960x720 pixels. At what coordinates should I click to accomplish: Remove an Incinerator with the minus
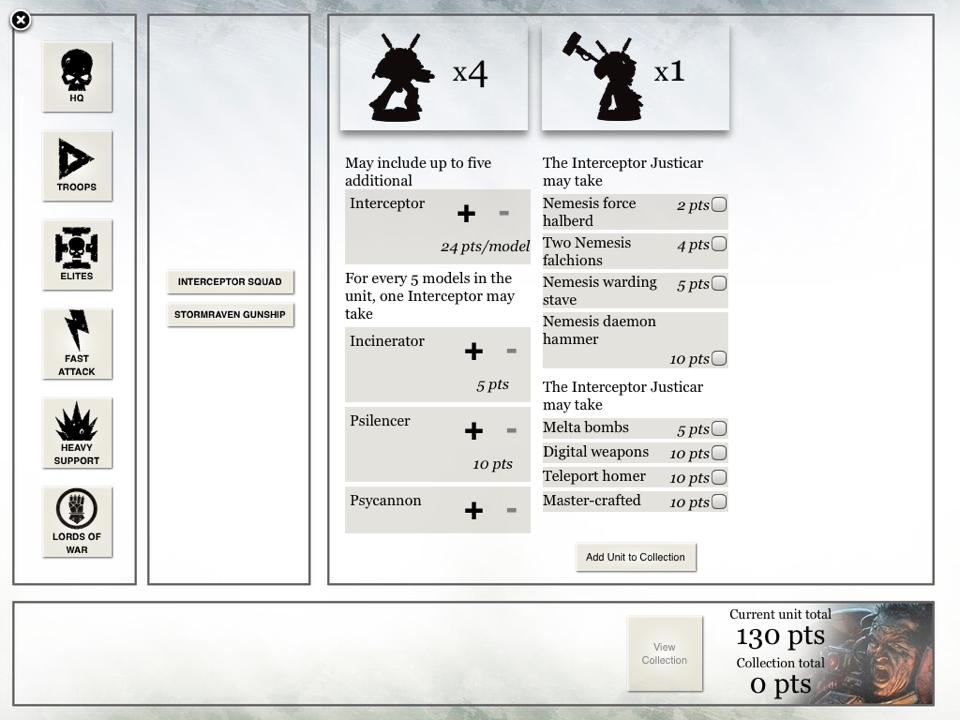coord(512,351)
